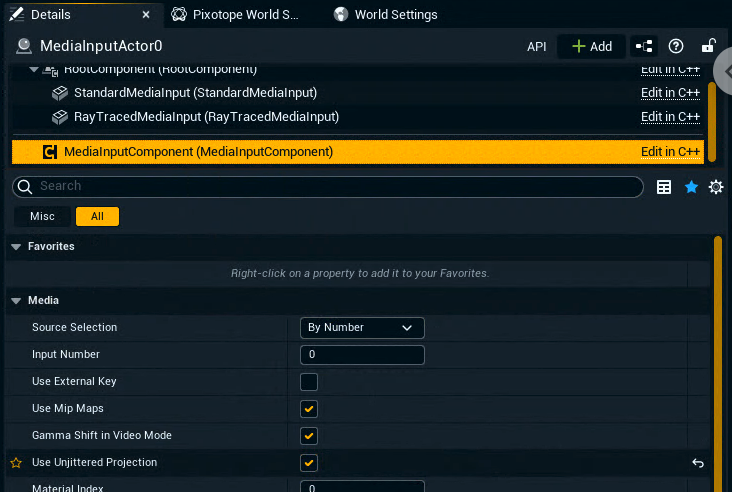Collapse the Favorites section
The image size is (732, 492).
16,246
